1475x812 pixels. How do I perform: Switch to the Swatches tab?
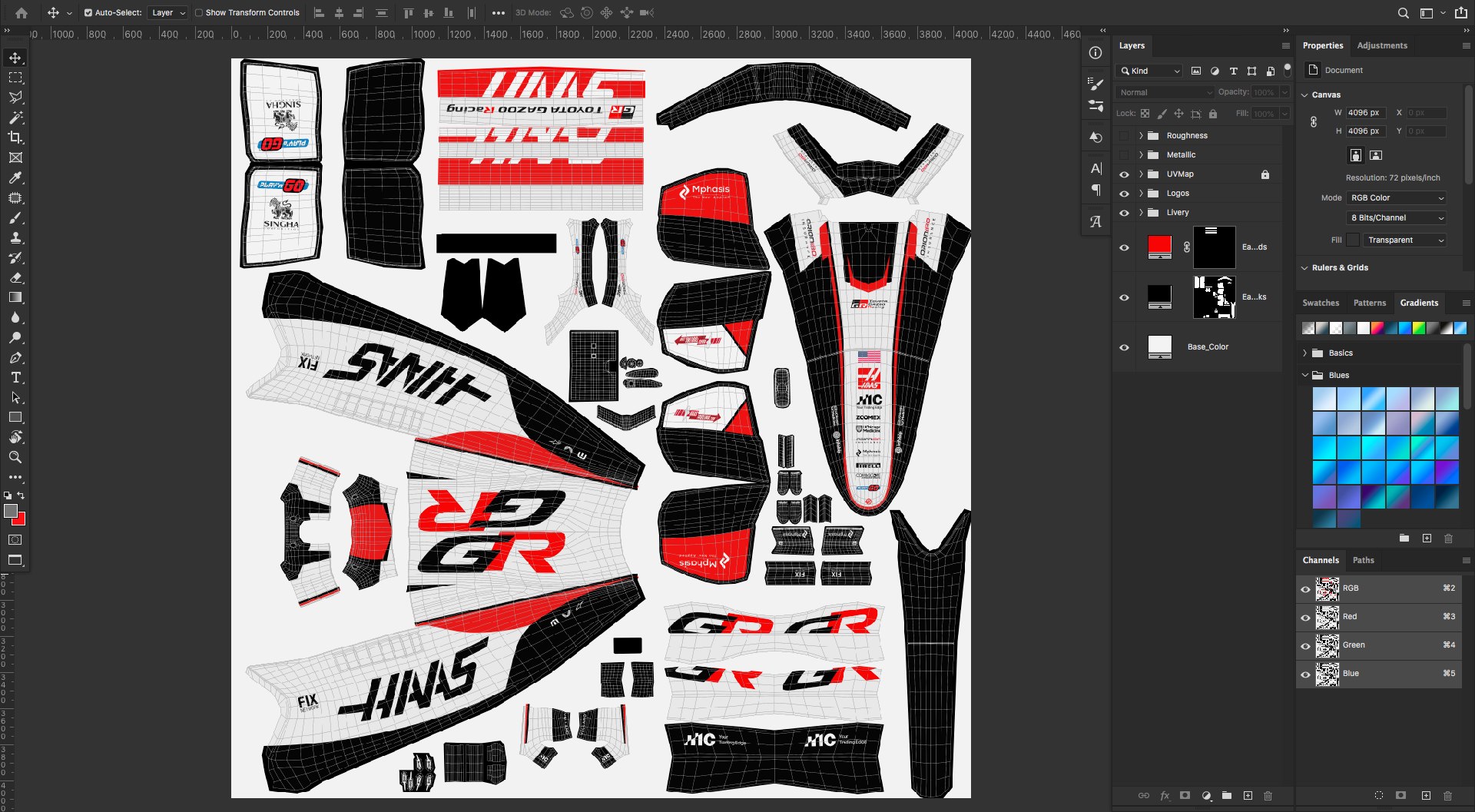1321,303
